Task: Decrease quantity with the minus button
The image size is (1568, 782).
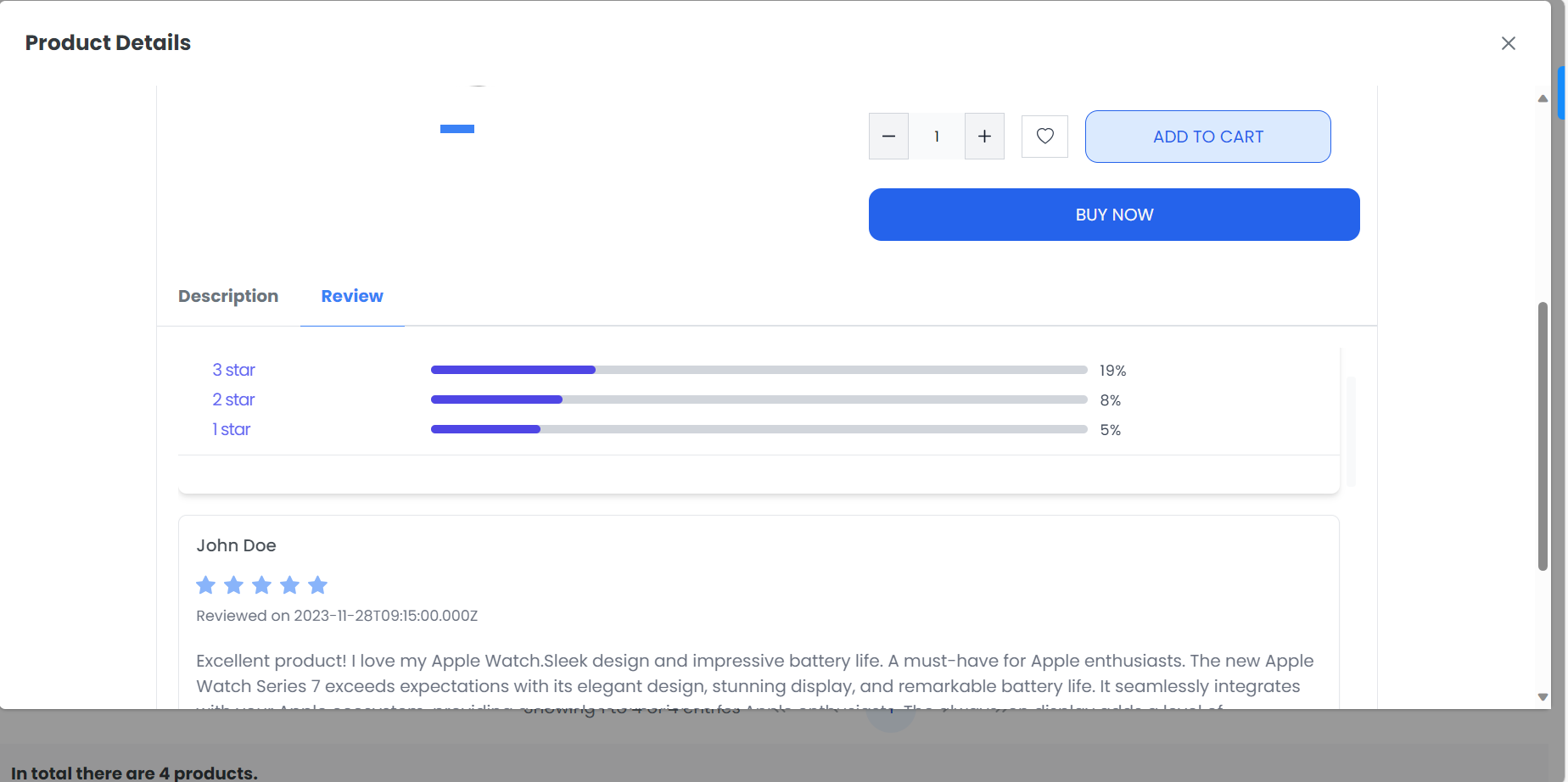Action: (x=888, y=136)
